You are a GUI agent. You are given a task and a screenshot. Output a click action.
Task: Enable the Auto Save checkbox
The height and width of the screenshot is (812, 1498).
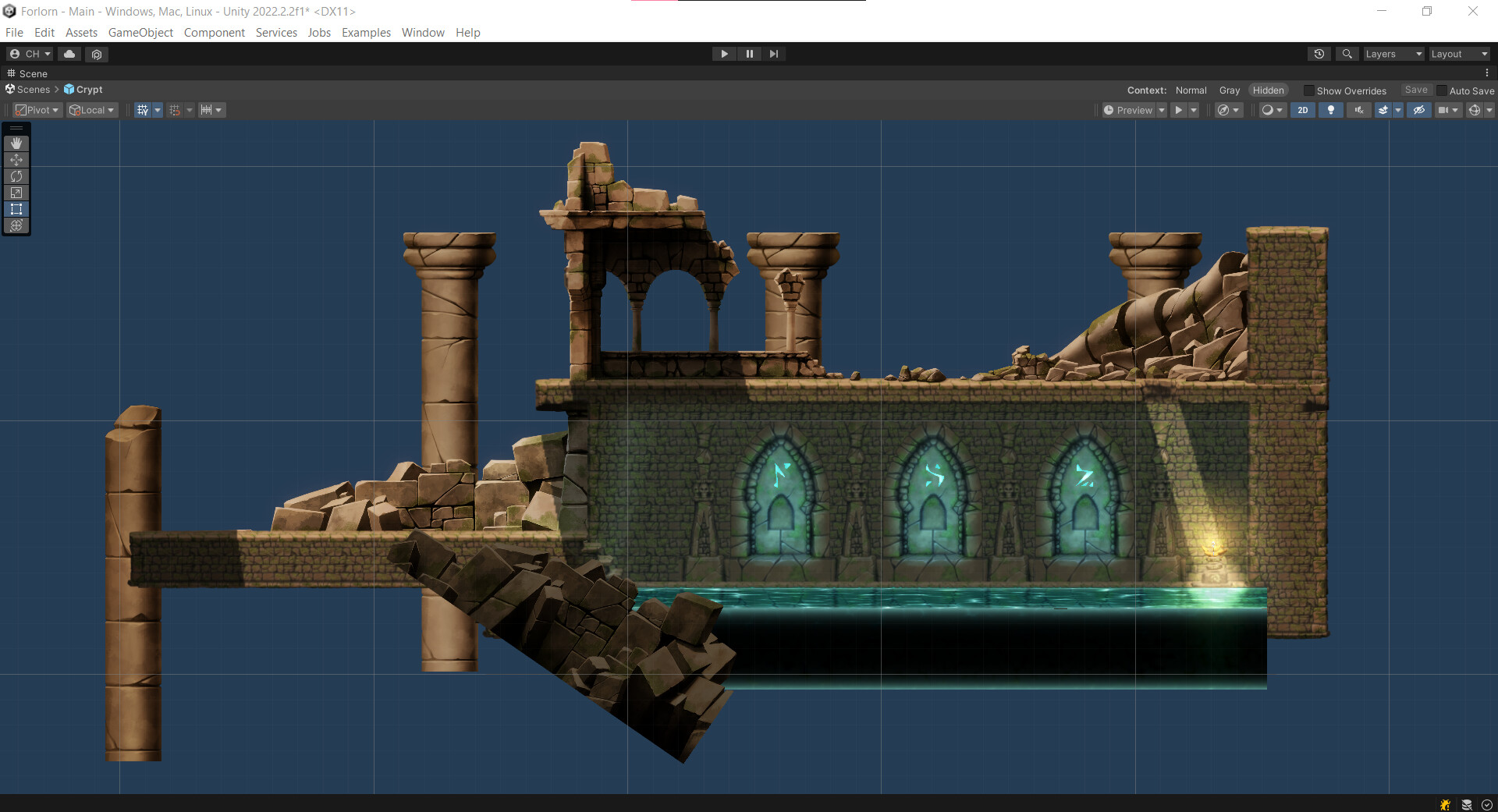tap(1442, 90)
